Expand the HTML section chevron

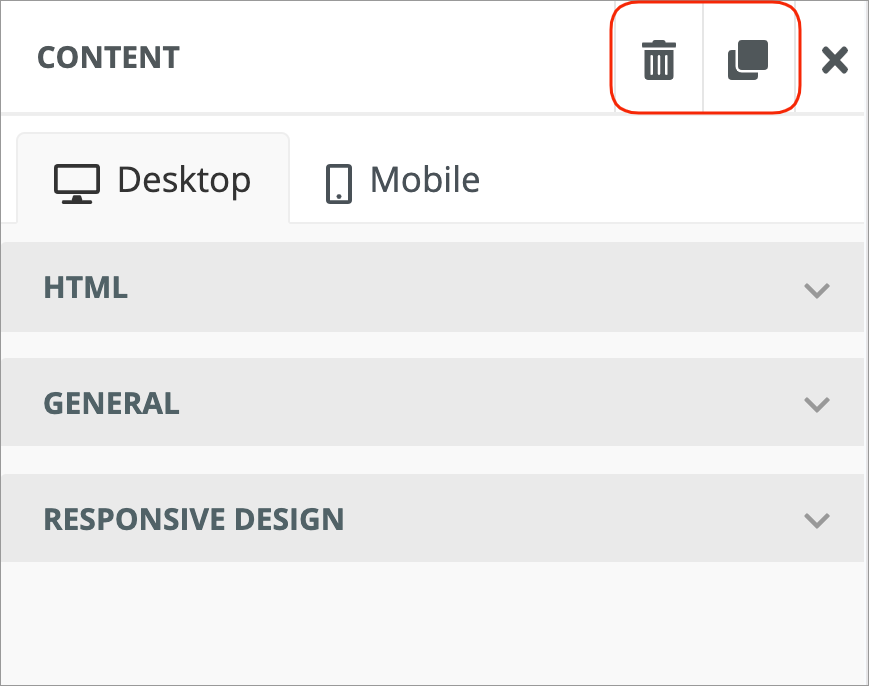[817, 290]
